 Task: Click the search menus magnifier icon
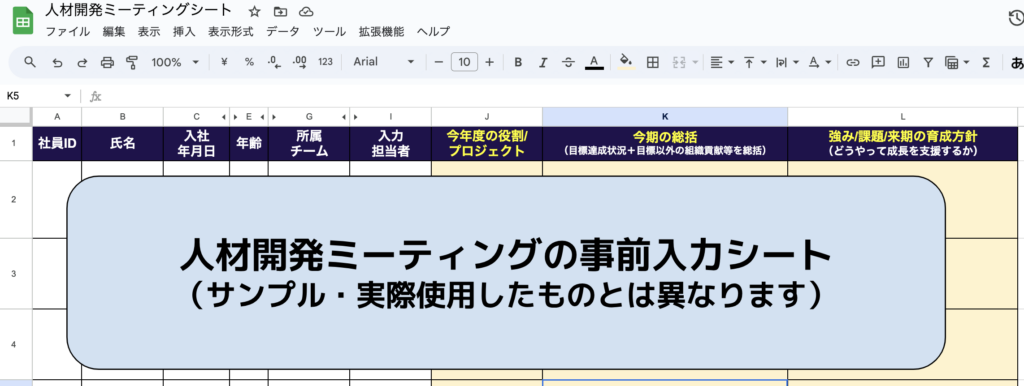(x=29, y=62)
